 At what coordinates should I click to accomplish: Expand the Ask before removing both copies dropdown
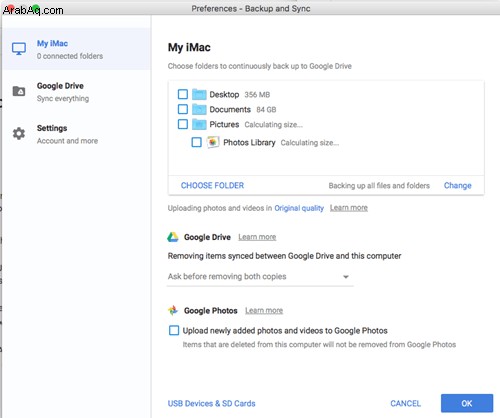(260, 277)
